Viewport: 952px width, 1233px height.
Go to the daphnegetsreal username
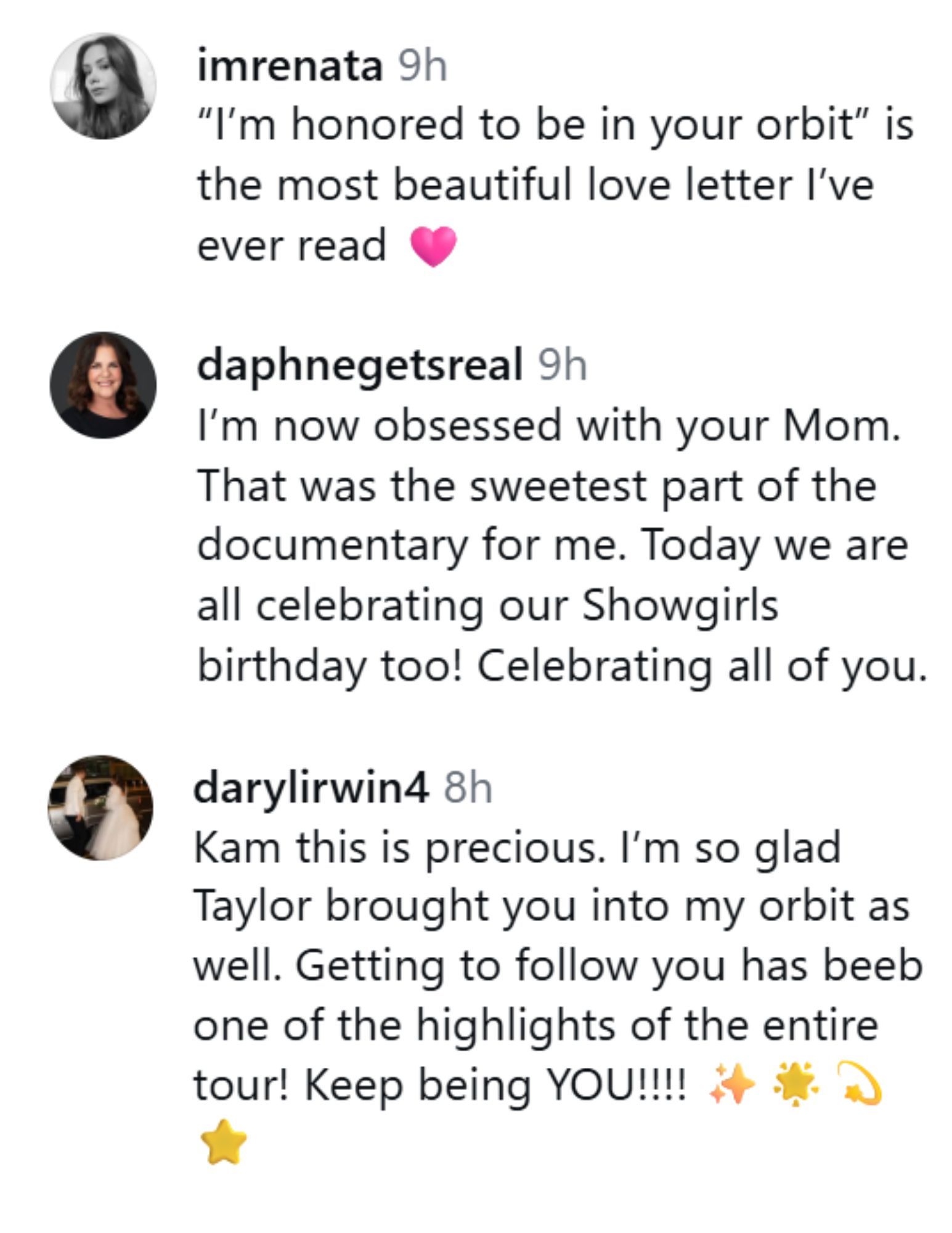[359, 365]
